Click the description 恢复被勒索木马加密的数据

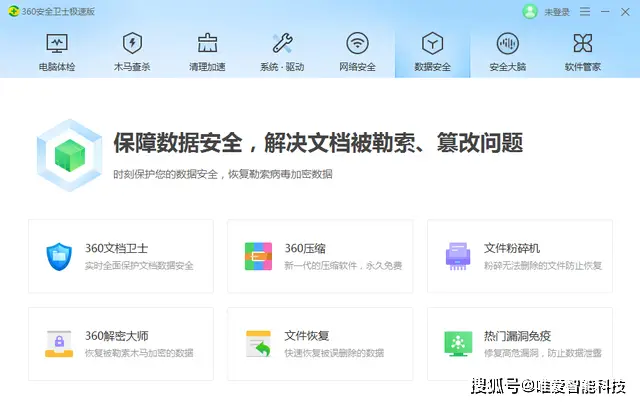click(139, 353)
